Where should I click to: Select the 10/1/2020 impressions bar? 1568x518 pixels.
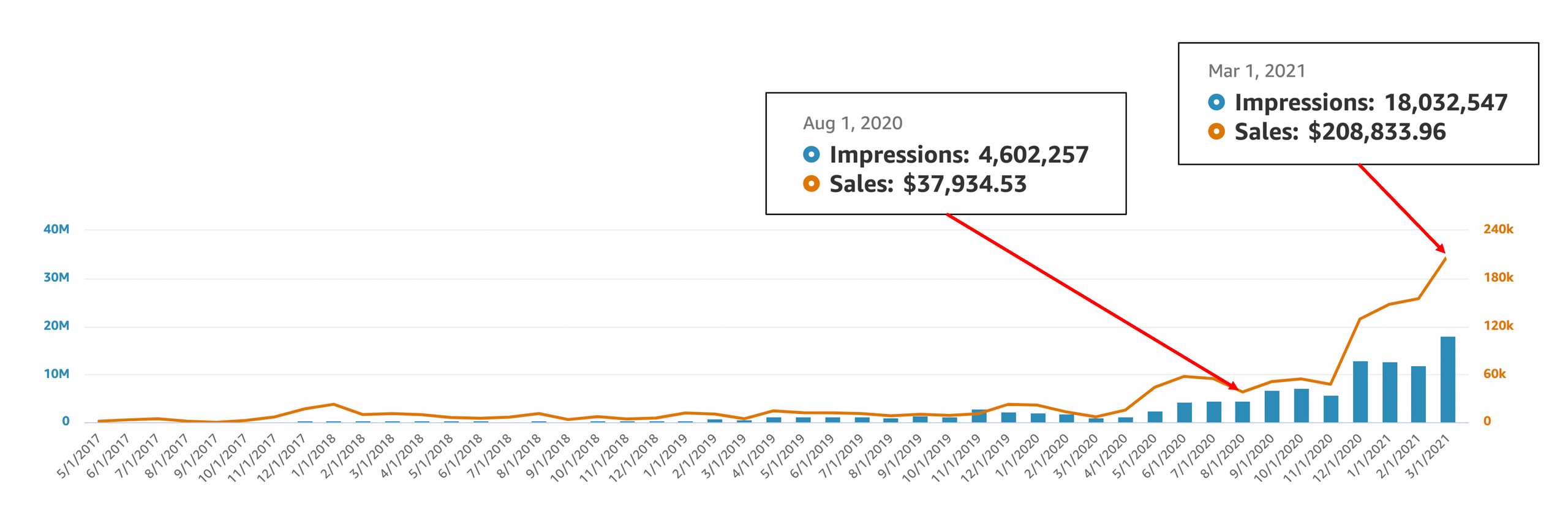tap(1301, 405)
